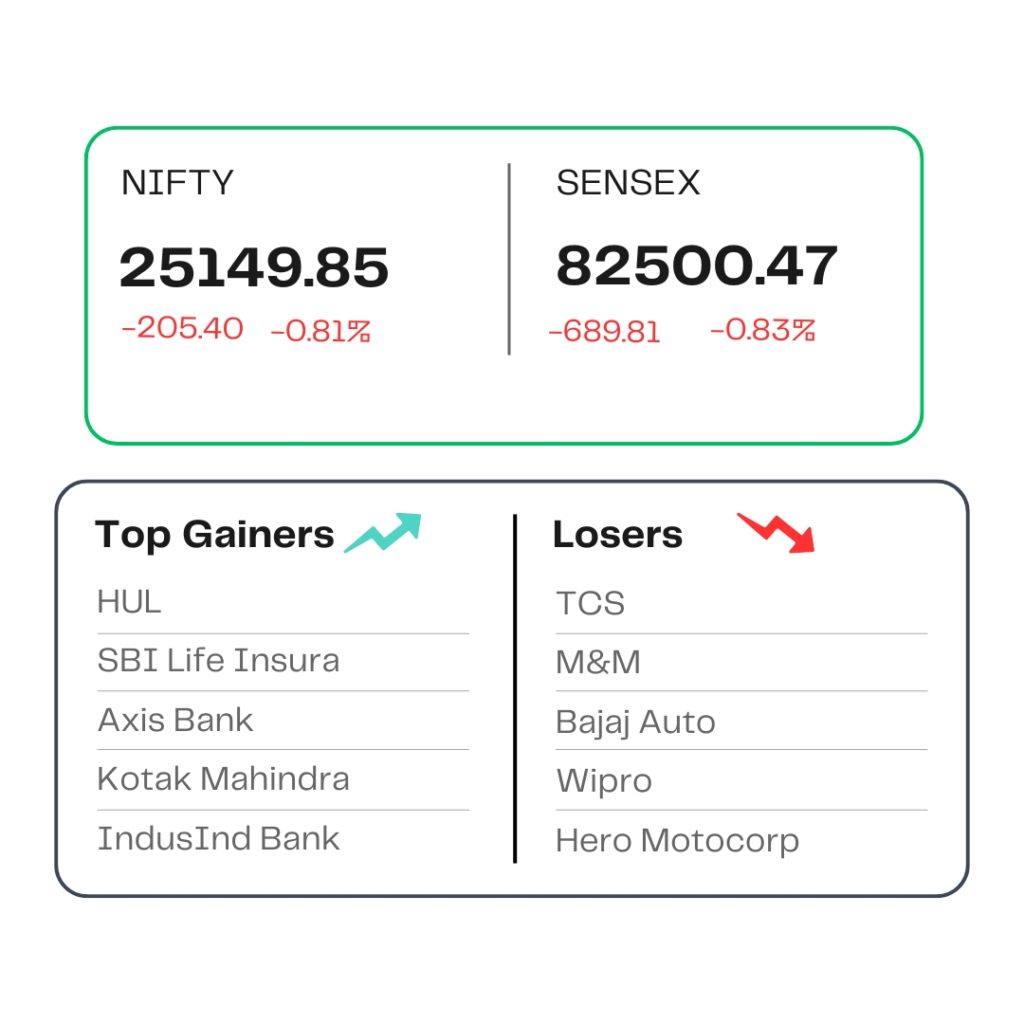Viewport: 1024px width, 1024px height.
Task: Click SENSEX percentage change -0.83%
Action: pyautogui.click(x=763, y=330)
